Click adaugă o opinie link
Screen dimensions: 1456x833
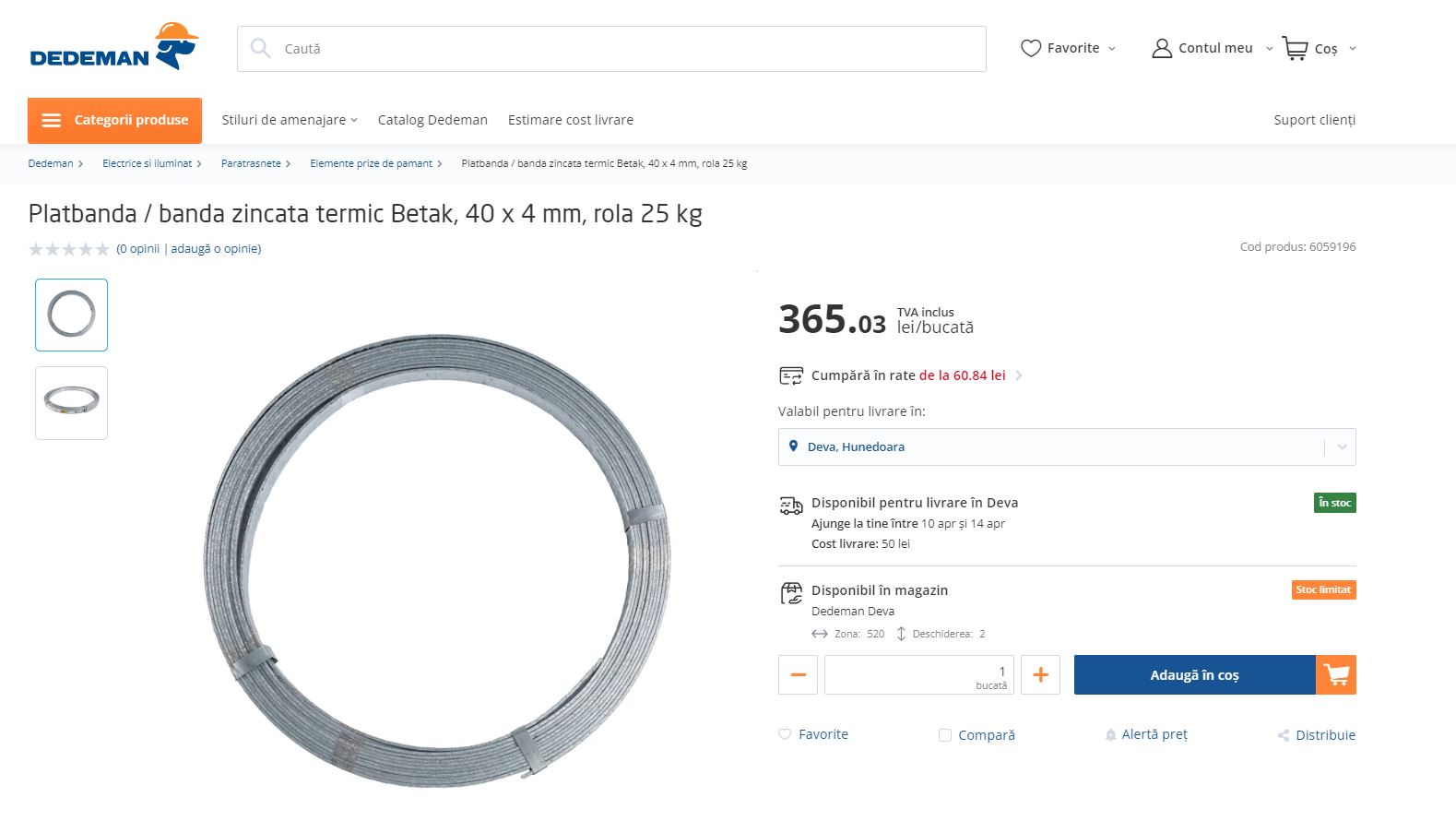(215, 249)
